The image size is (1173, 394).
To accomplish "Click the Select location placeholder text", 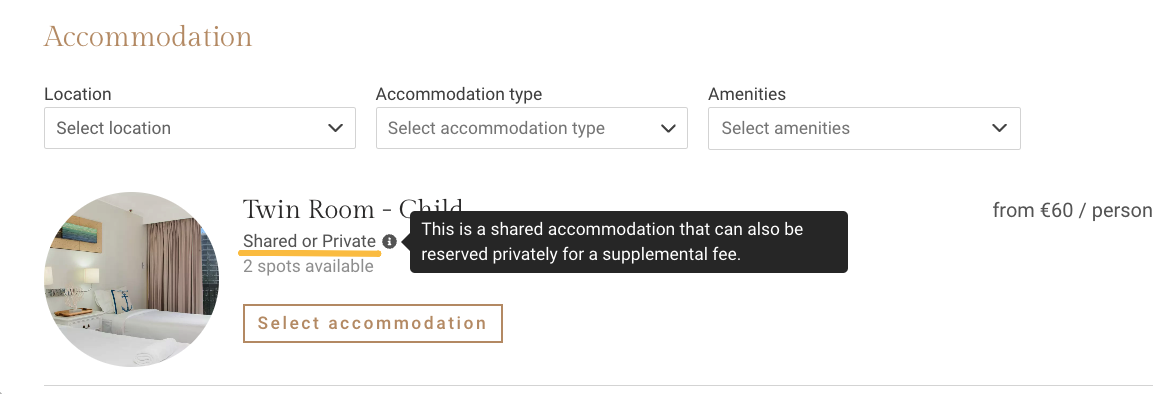I will click(114, 128).
